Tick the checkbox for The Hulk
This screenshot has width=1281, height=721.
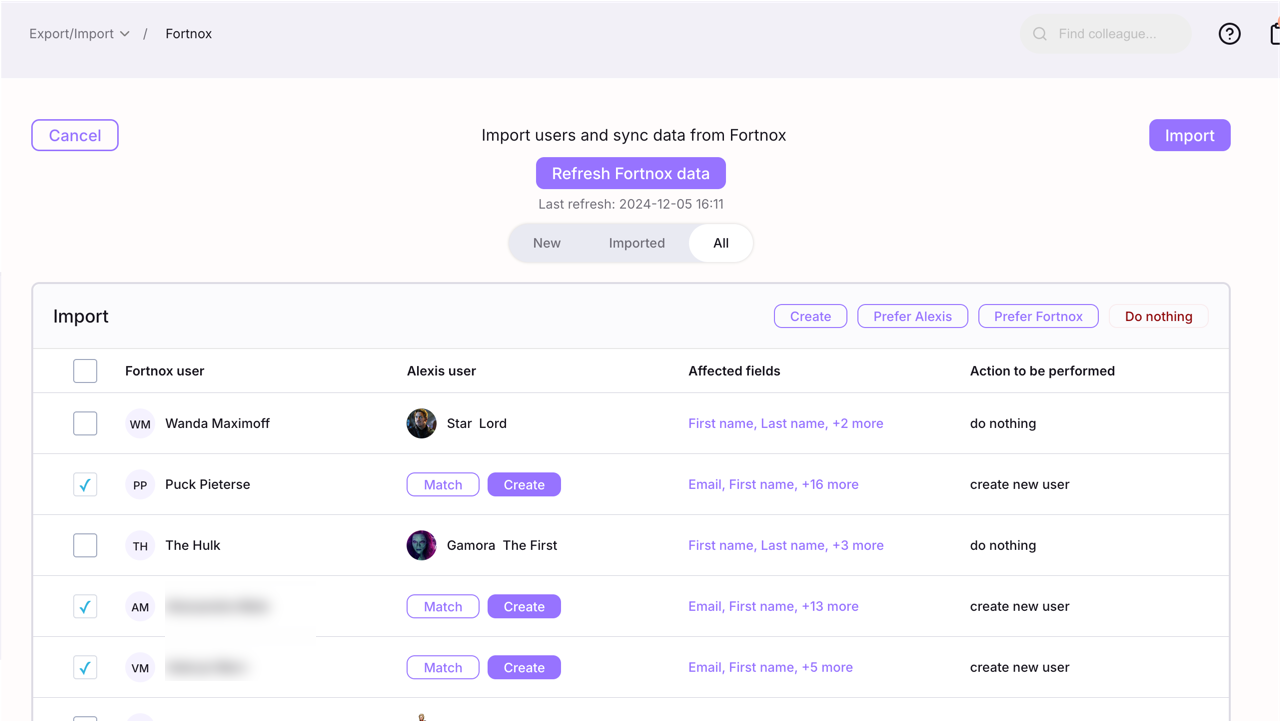tap(85, 546)
